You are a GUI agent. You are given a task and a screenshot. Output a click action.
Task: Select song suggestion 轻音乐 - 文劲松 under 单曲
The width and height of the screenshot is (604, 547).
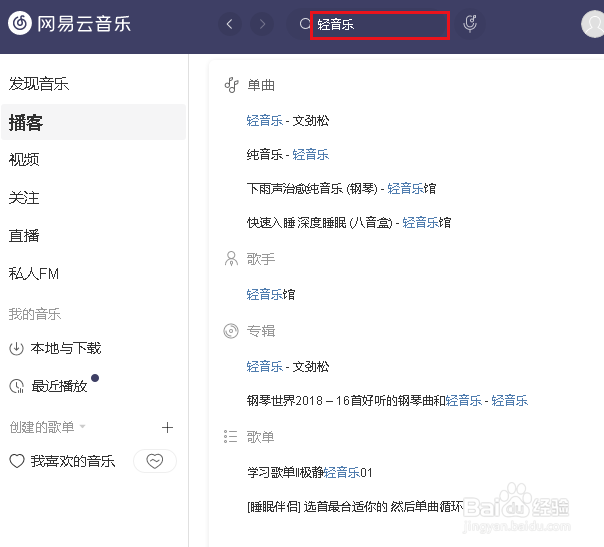click(288, 121)
